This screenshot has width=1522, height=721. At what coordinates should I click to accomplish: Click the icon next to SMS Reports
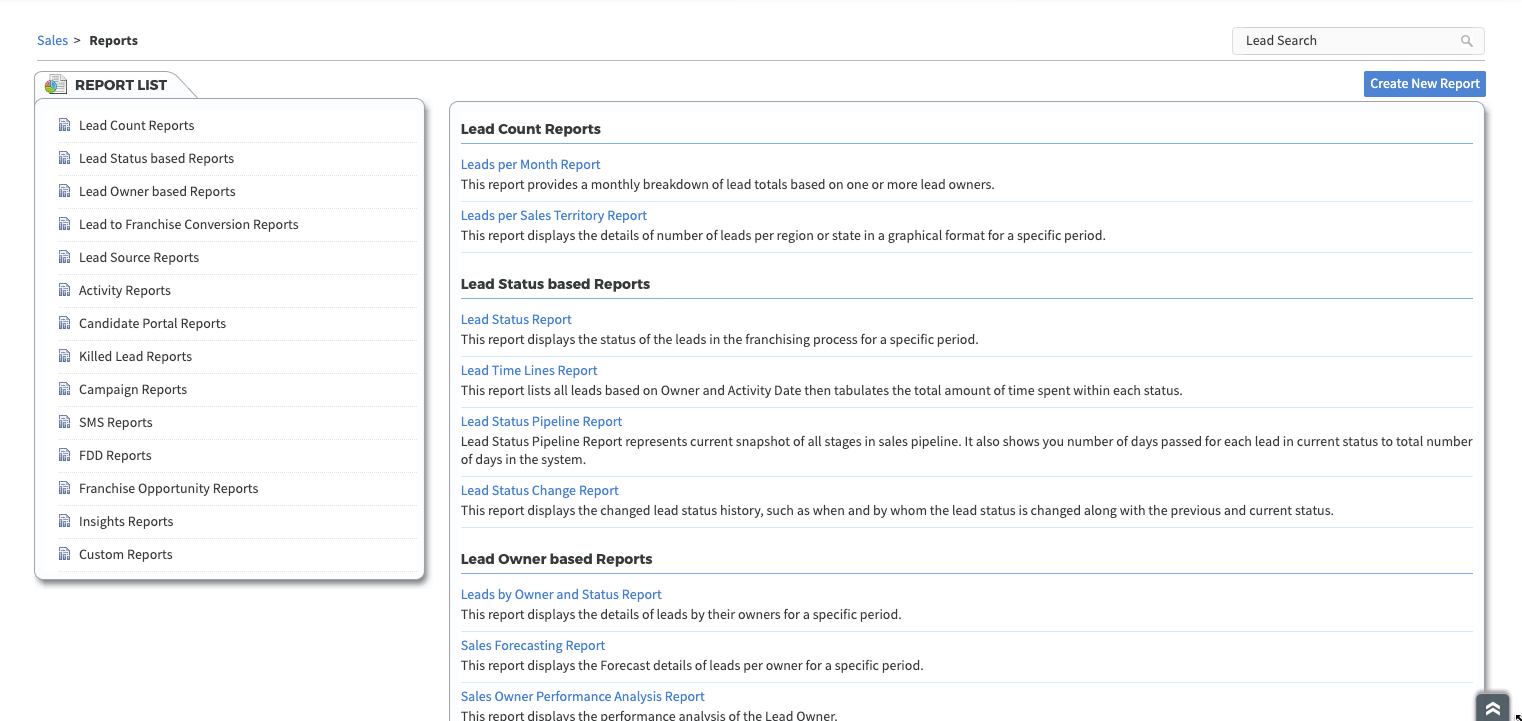(x=65, y=422)
